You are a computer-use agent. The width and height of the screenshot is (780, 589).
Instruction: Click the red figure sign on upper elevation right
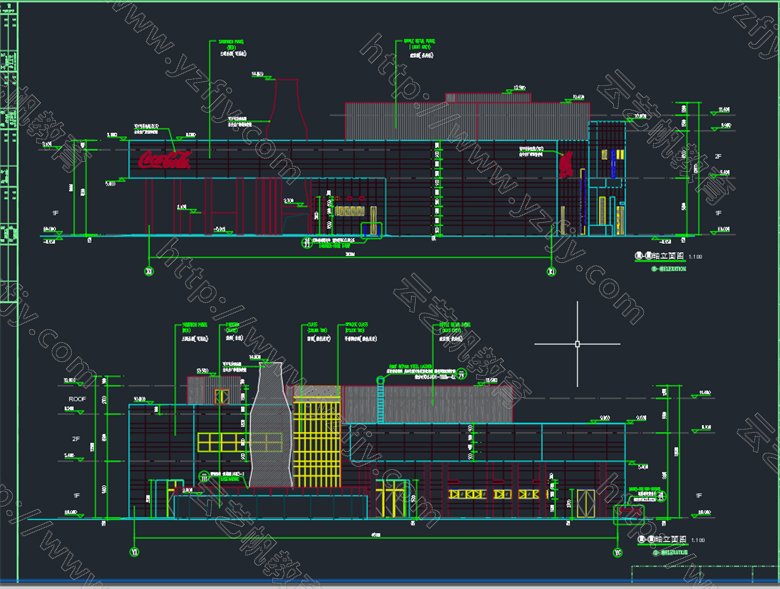[565, 165]
